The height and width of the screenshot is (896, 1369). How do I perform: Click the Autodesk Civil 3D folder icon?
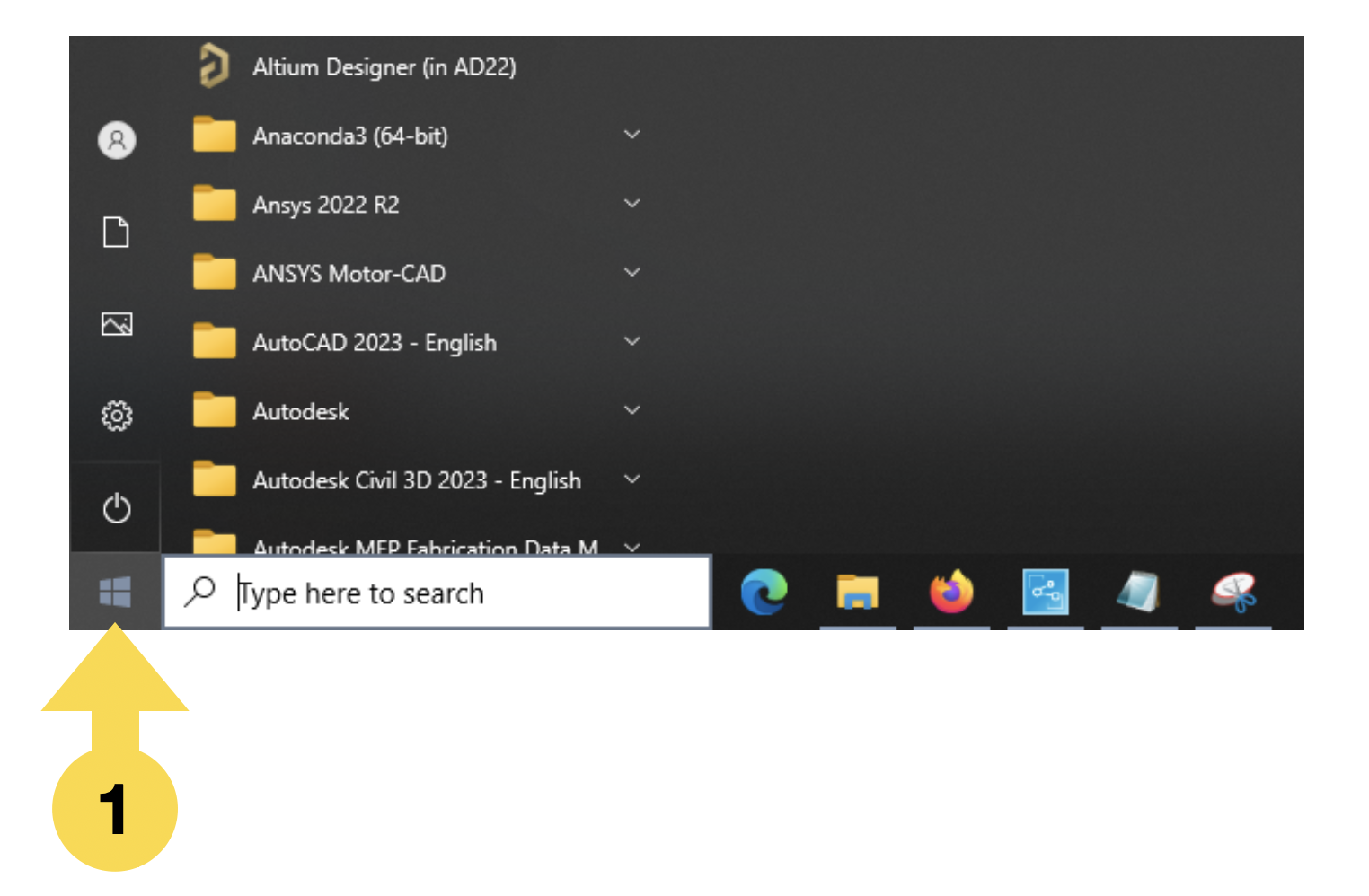(x=214, y=479)
